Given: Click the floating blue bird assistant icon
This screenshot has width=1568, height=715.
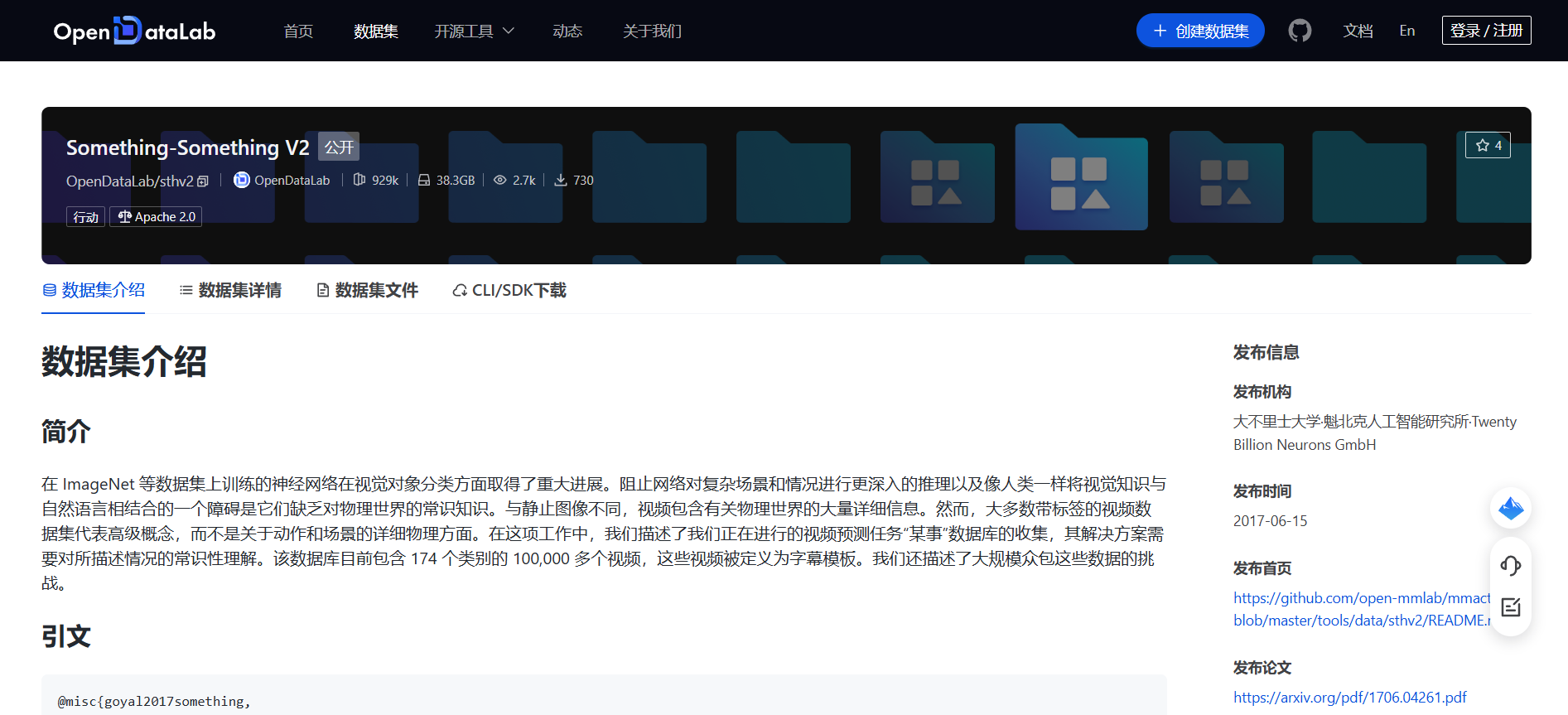Looking at the screenshot, I should (x=1510, y=508).
